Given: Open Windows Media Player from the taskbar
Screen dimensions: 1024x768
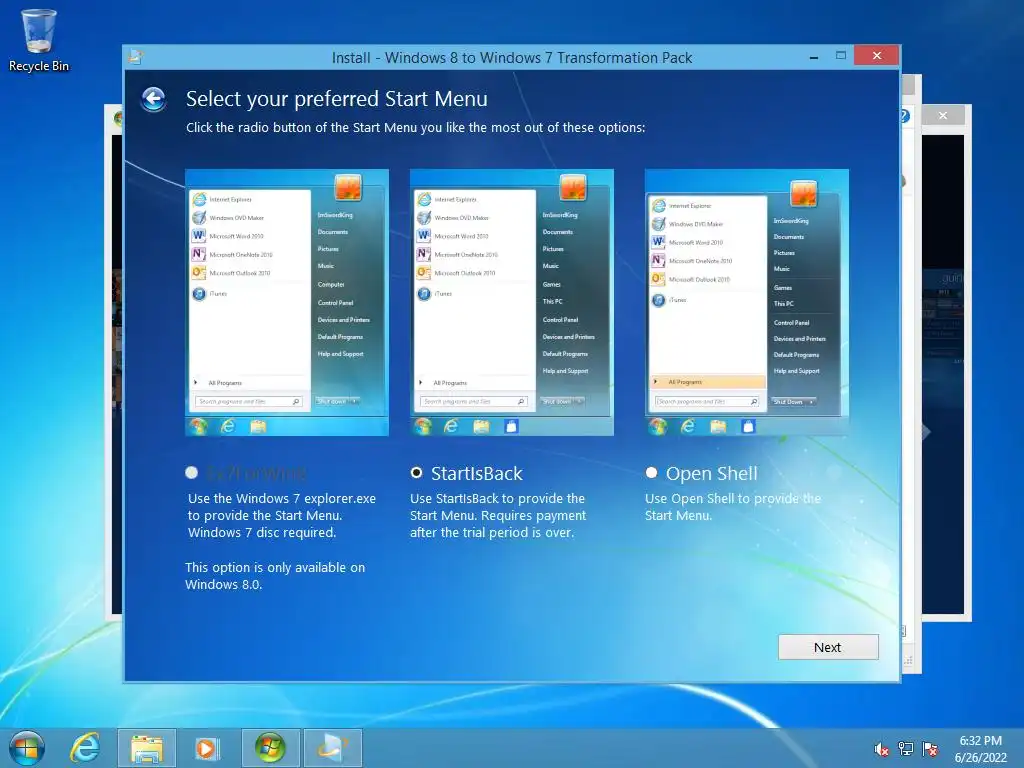Looking at the screenshot, I should tap(206, 748).
